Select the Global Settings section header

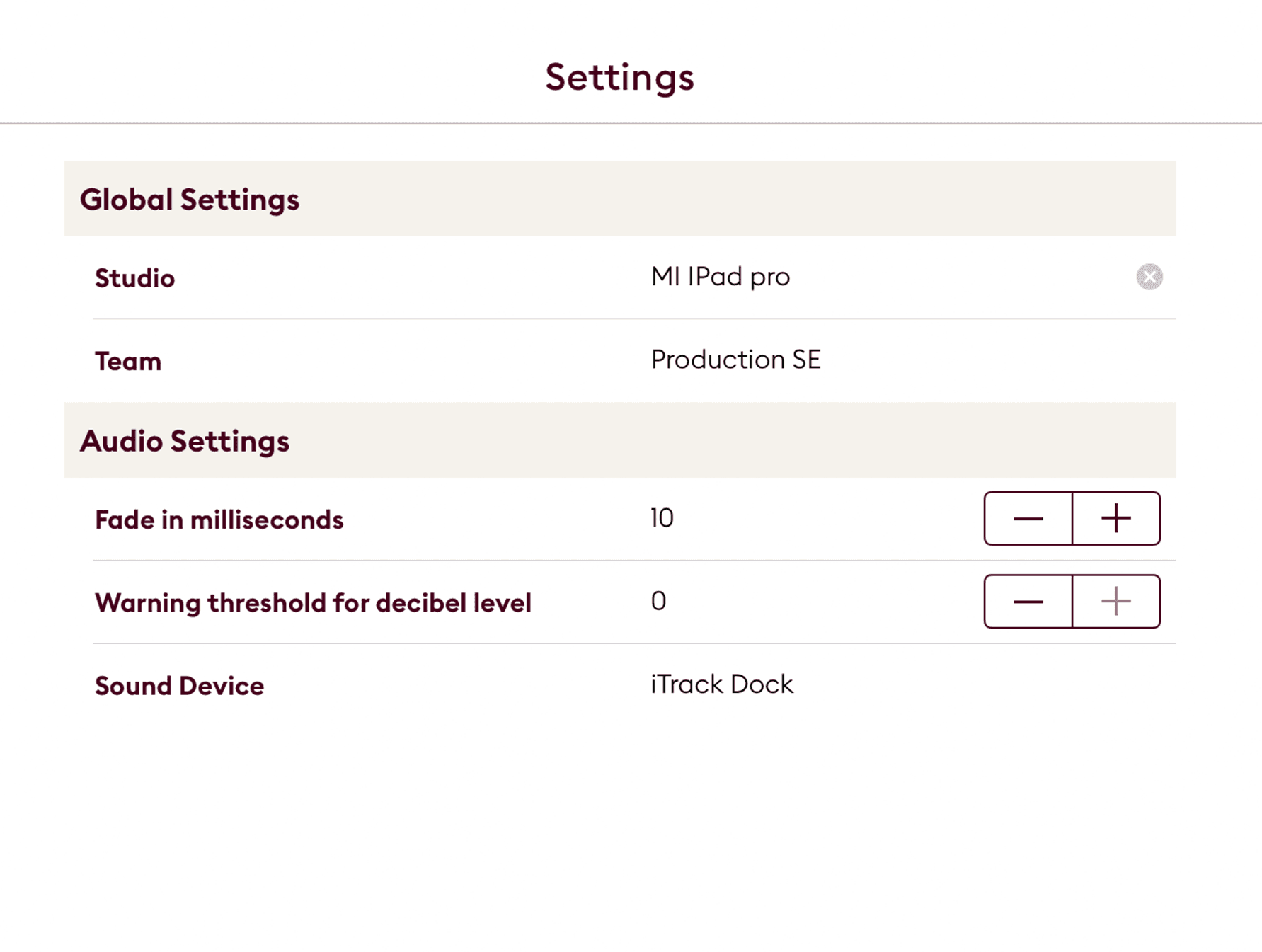(x=191, y=199)
